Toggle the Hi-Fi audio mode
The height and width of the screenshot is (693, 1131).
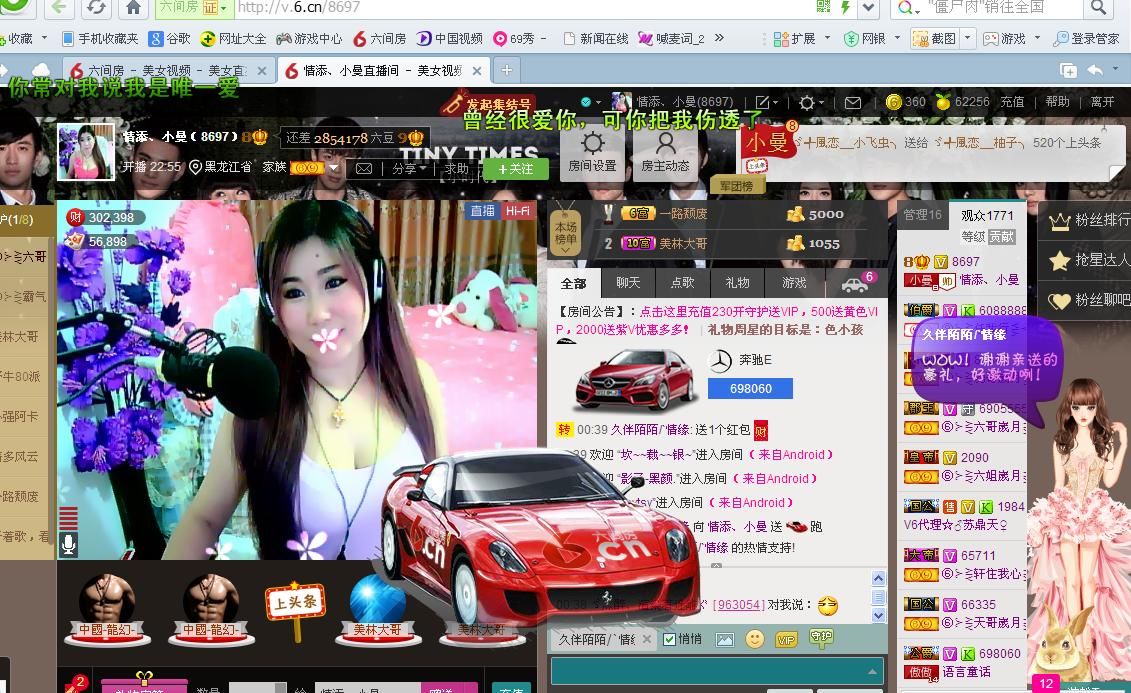[518, 211]
